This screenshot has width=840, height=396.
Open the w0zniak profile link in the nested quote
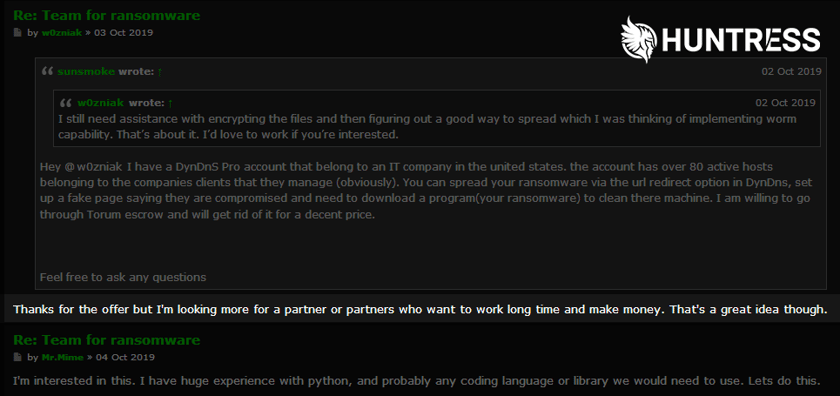(x=101, y=102)
